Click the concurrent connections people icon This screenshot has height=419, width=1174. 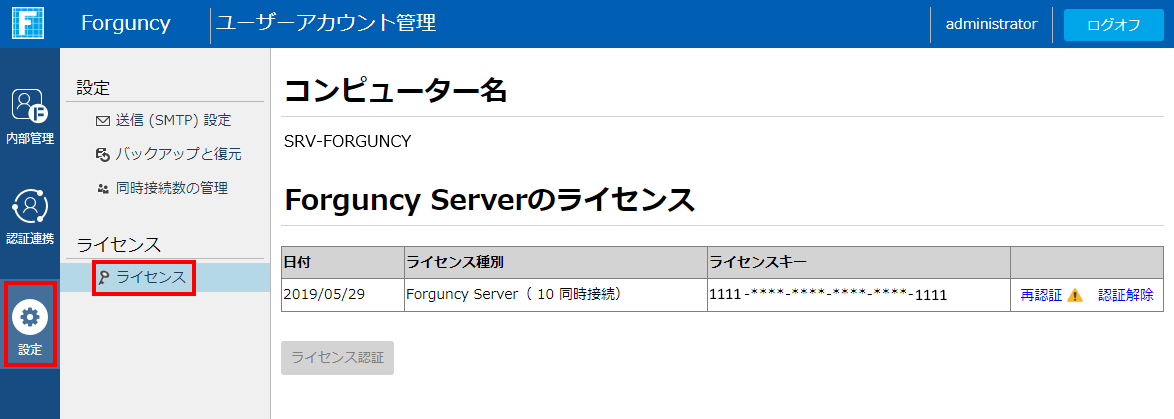[x=103, y=189]
